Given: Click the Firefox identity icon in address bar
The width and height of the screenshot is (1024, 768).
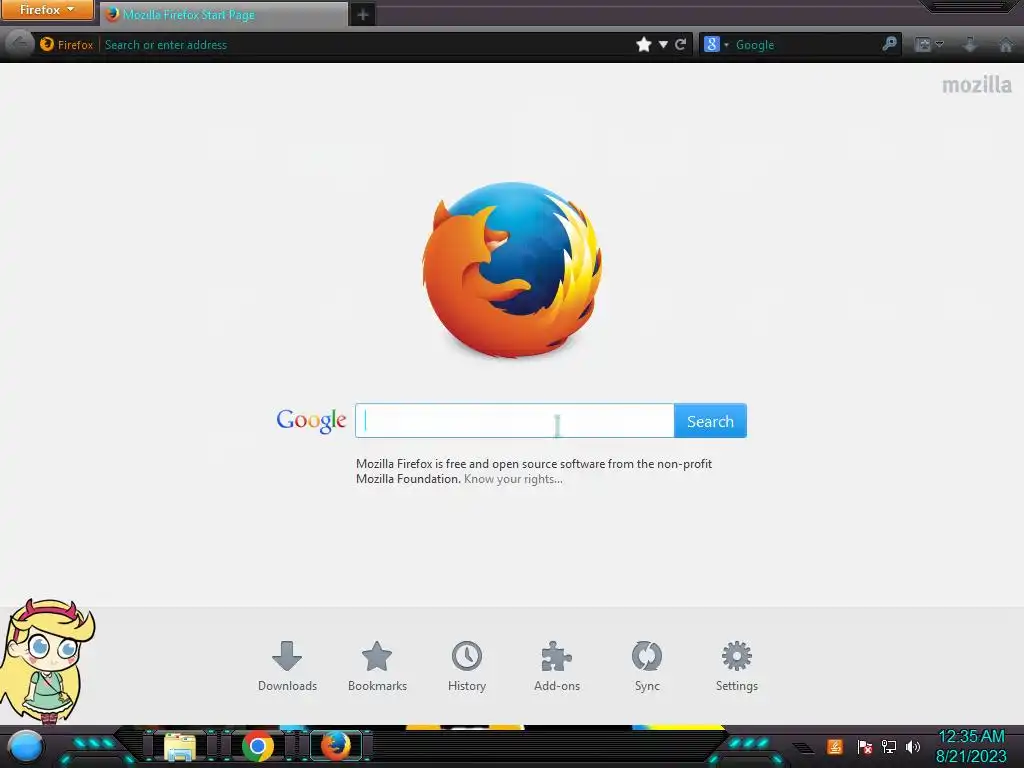Looking at the screenshot, I should (x=47, y=44).
